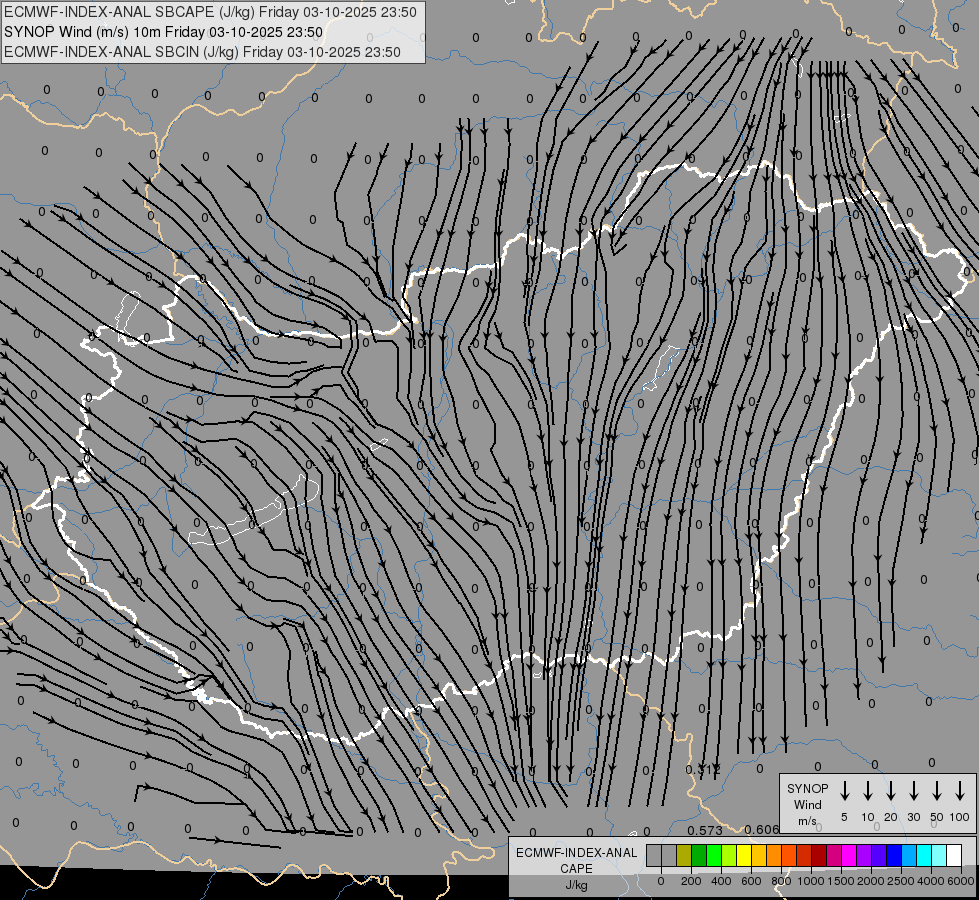Screen dimensions: 979x900
Task: Click the 1500 label on CAPE scale
Action: (841, 881)
